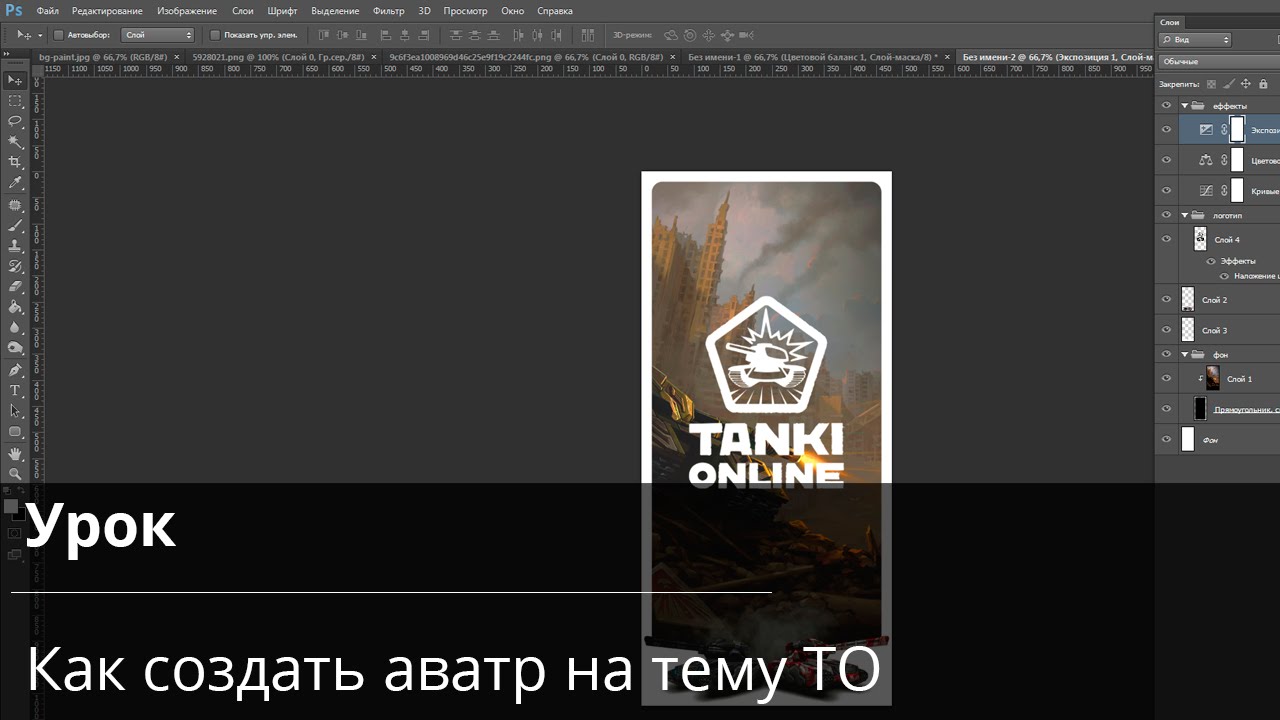Open the Photoshop Ps logo icon

(x=14, y=11)
